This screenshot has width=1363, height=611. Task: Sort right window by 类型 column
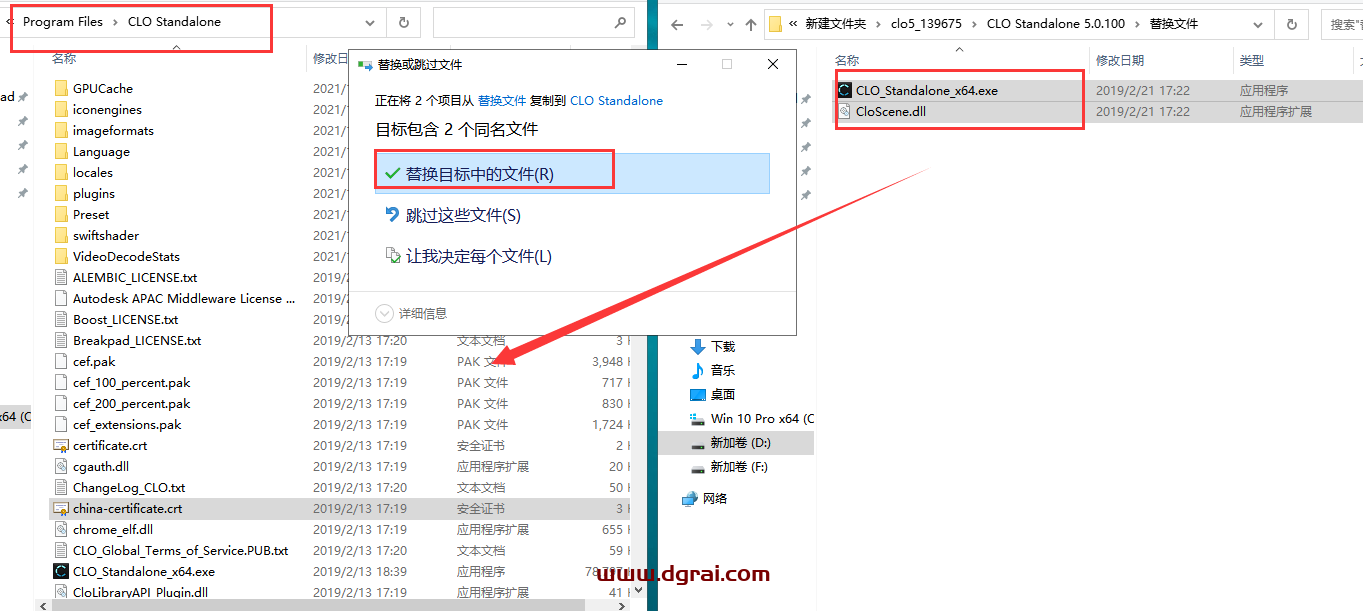pos(1252,60)
